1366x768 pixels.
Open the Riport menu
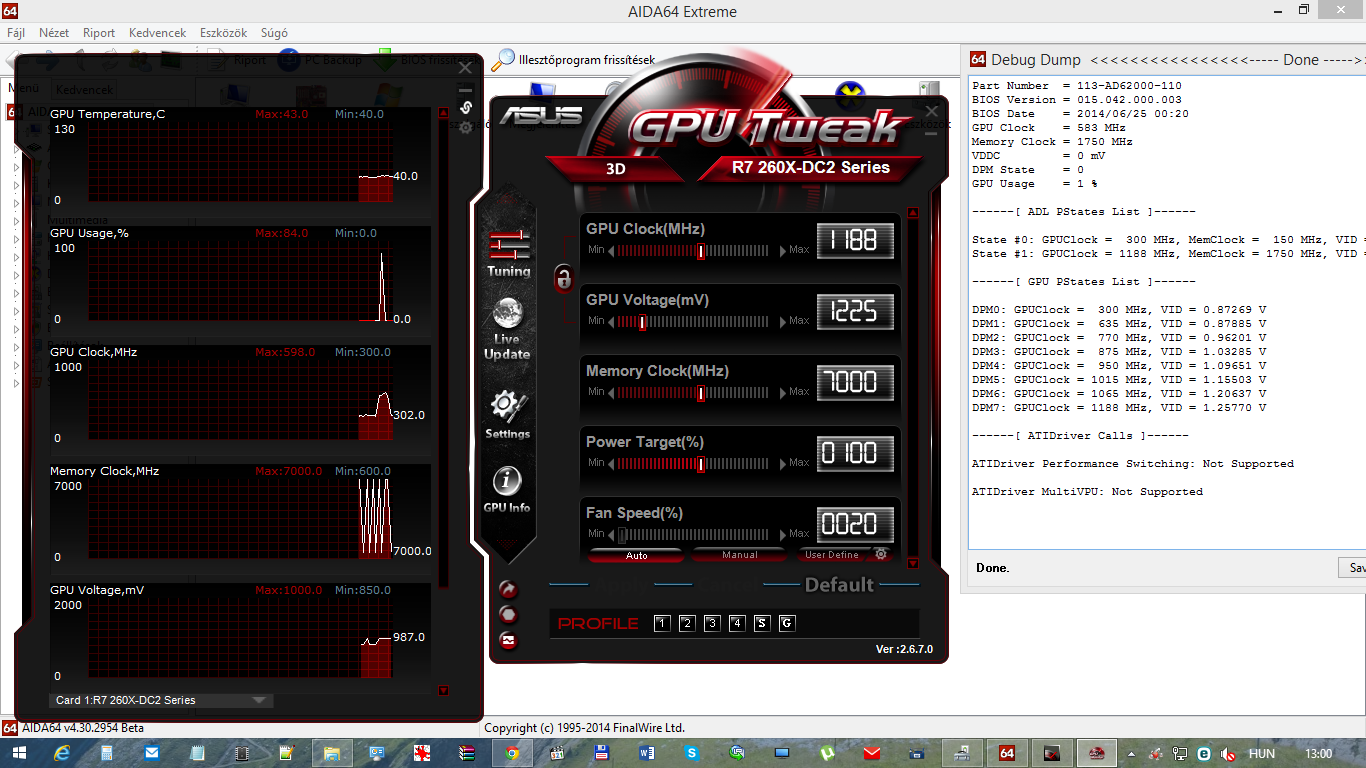[99, 33]
